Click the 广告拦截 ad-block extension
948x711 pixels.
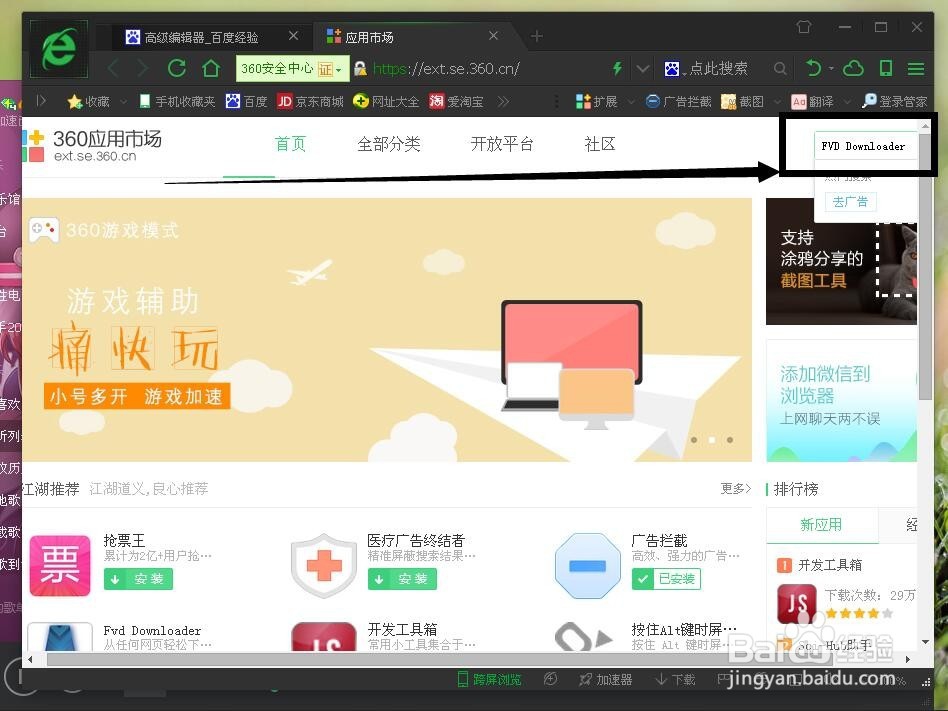[x=678, y=102]
